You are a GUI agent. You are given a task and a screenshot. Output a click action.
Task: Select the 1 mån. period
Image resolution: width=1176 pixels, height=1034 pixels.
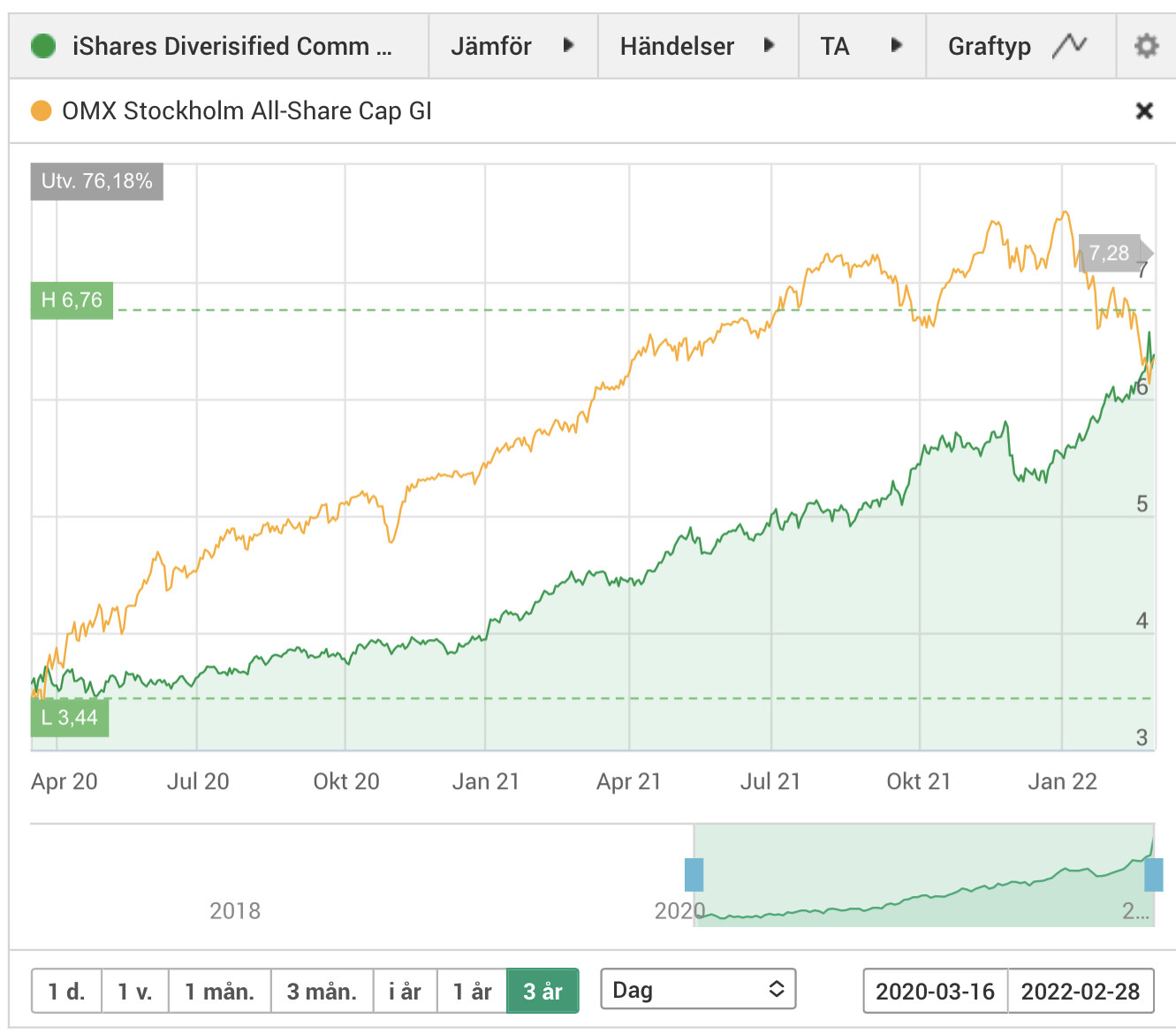click(220, 992)
